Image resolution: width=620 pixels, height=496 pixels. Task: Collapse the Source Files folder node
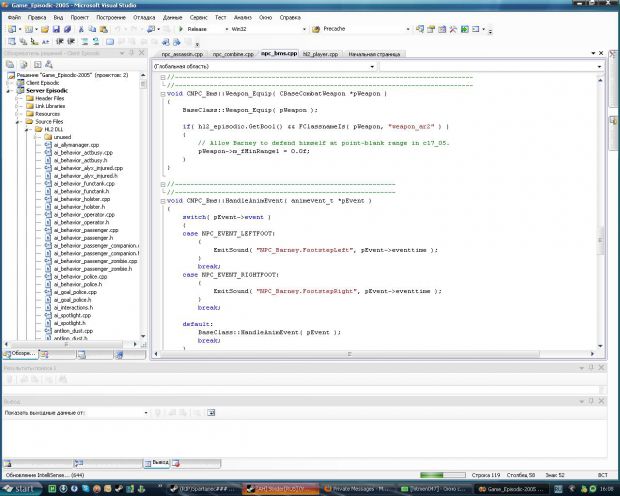point(17,122)
